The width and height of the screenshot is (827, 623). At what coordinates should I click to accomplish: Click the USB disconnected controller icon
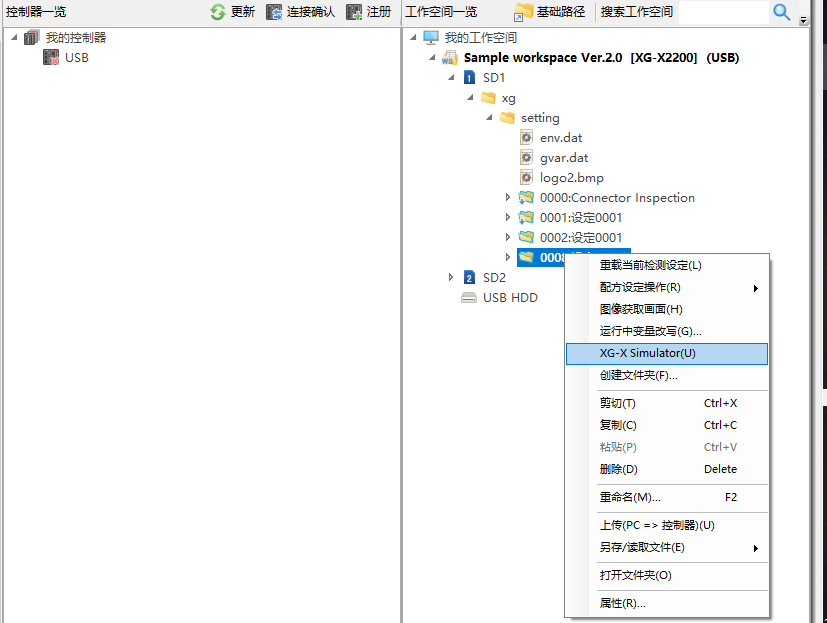coord(51,57)
